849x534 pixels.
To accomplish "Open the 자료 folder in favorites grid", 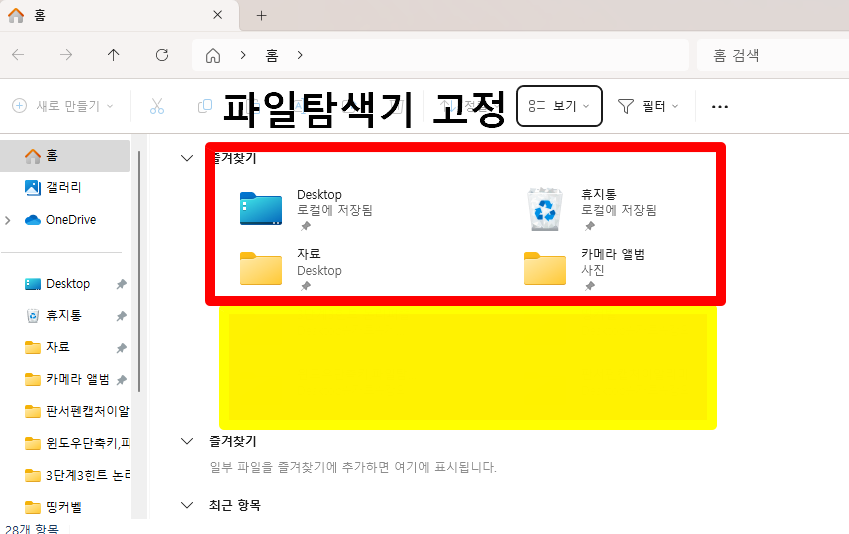I will (262, 269).
